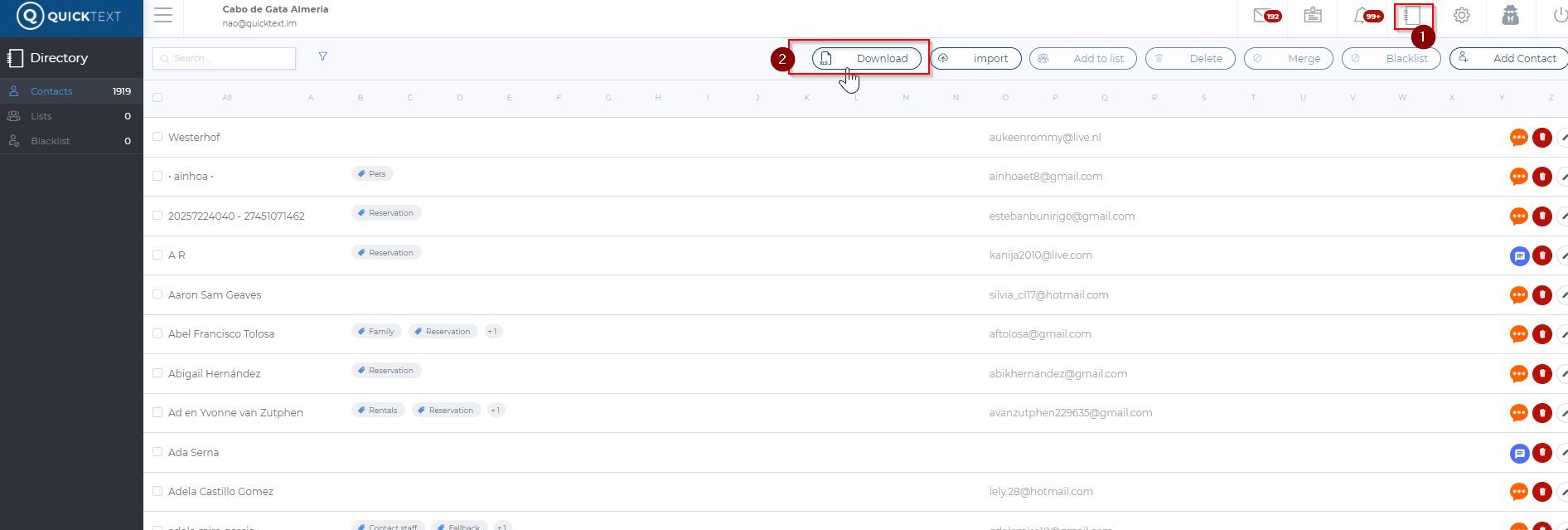
Task: Toggle the hamburger menu icon
Action: point(163,16)
